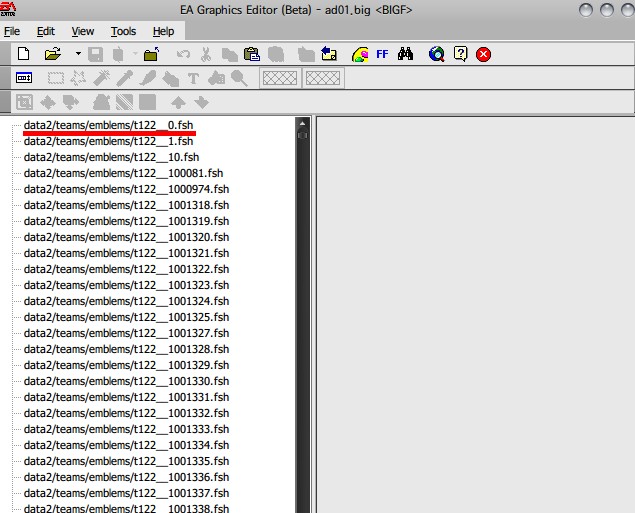Select t122__1001322.fsh tree entry

pyautogui.click(x=126, y=269)
